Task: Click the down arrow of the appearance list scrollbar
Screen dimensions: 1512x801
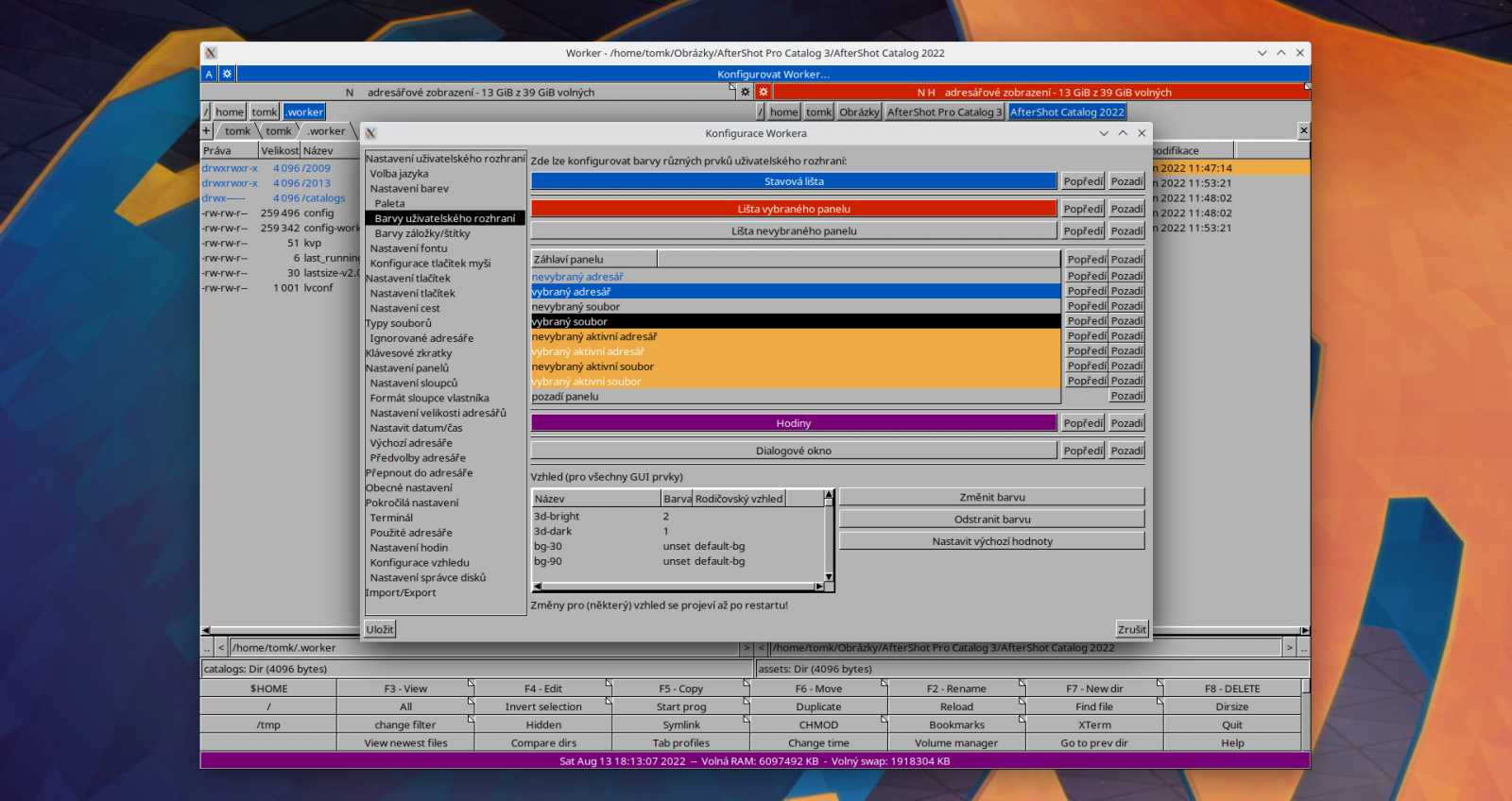Action: click(829, 576)
